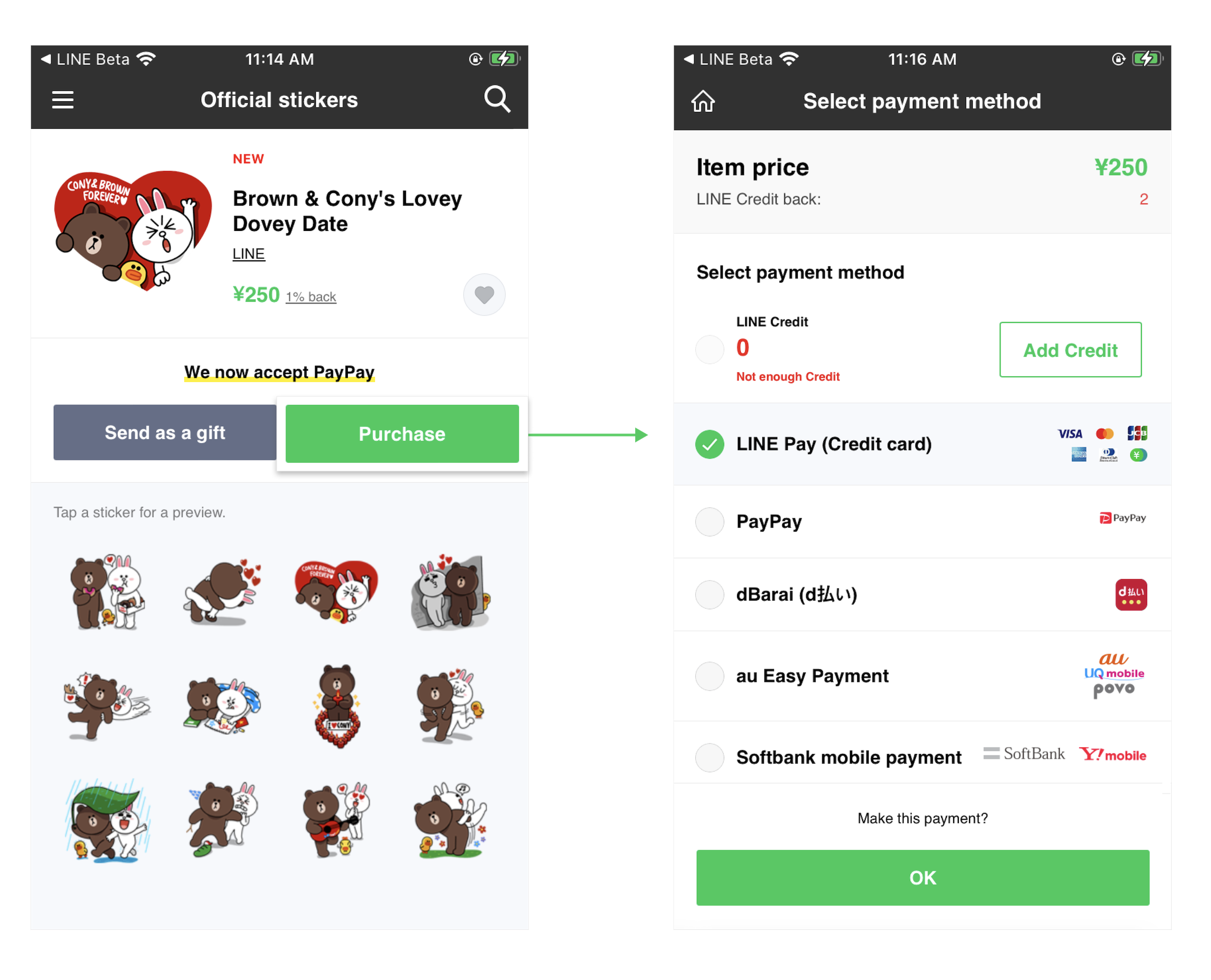Tap the PayPay logo icon

(1122, 518)
